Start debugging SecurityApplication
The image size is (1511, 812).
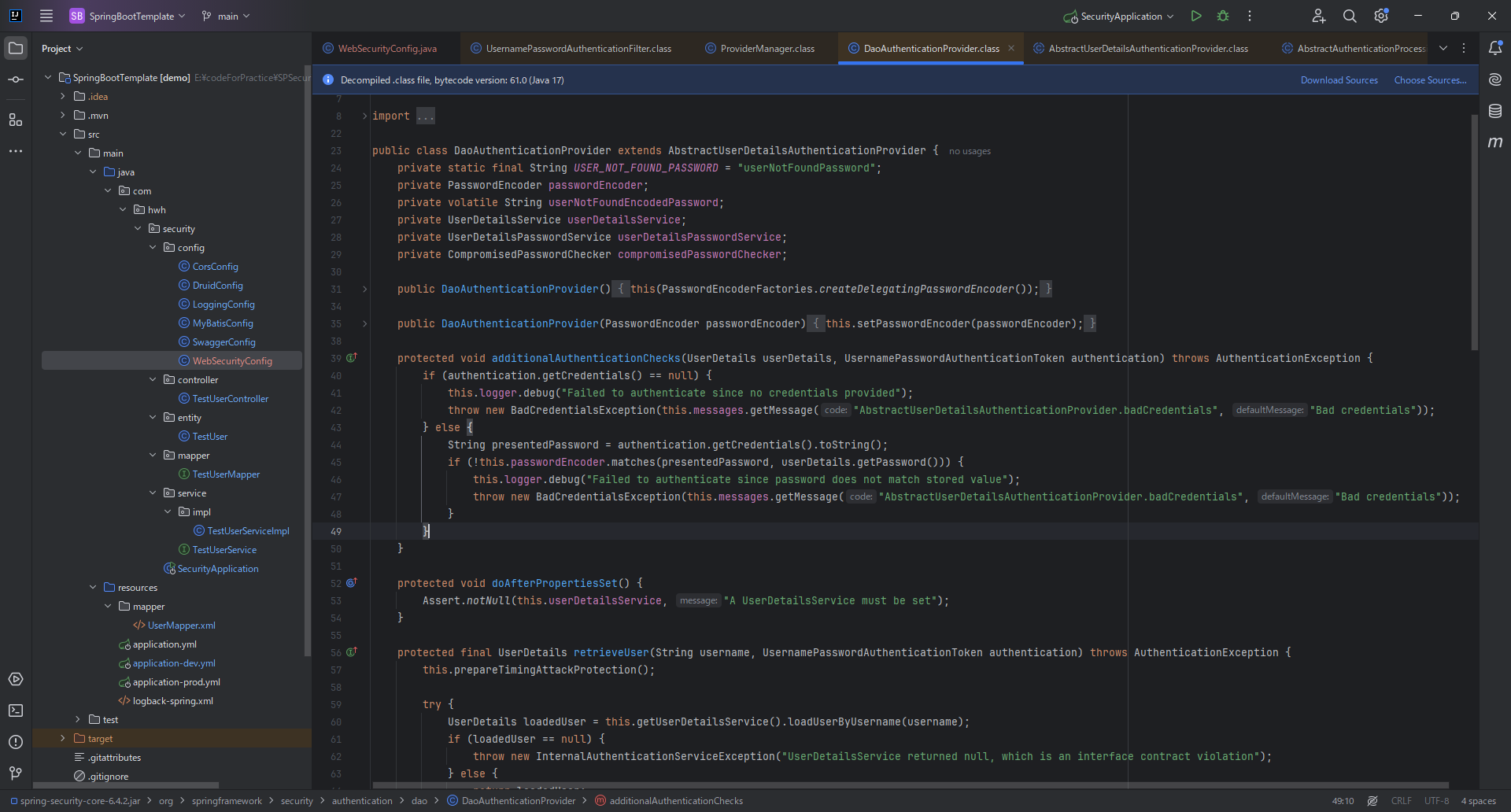coord(1223,16)
